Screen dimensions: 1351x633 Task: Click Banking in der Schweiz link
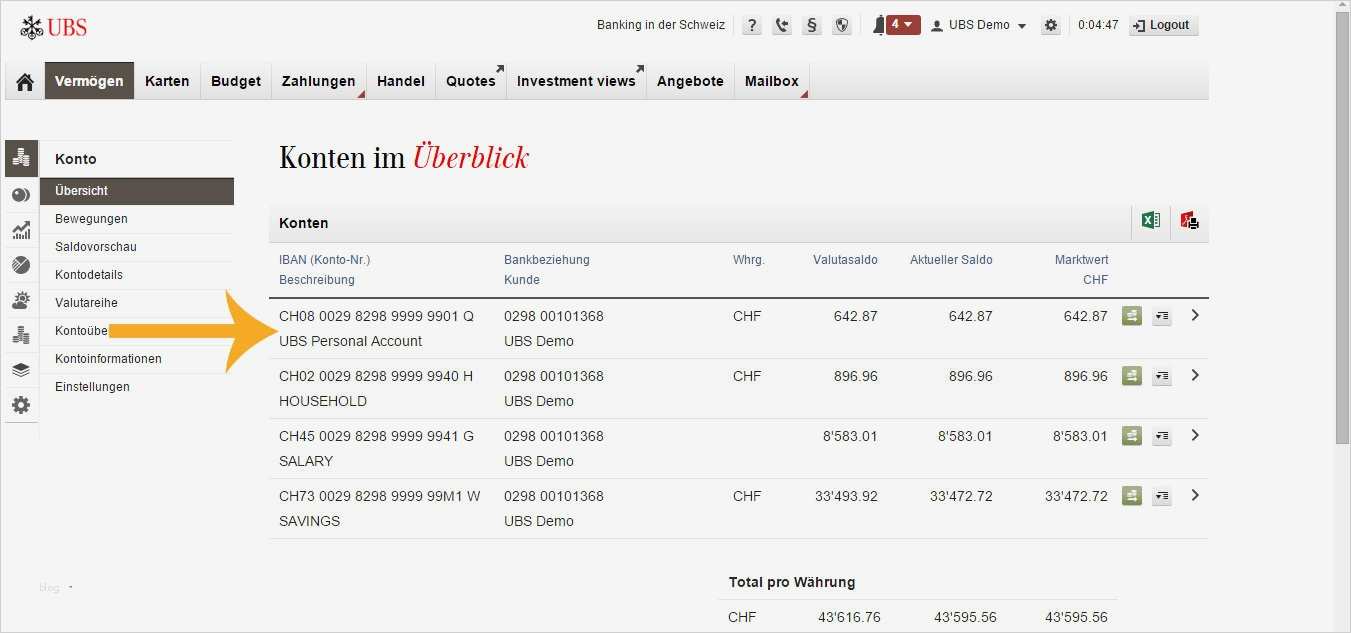[x=661, y=25]
